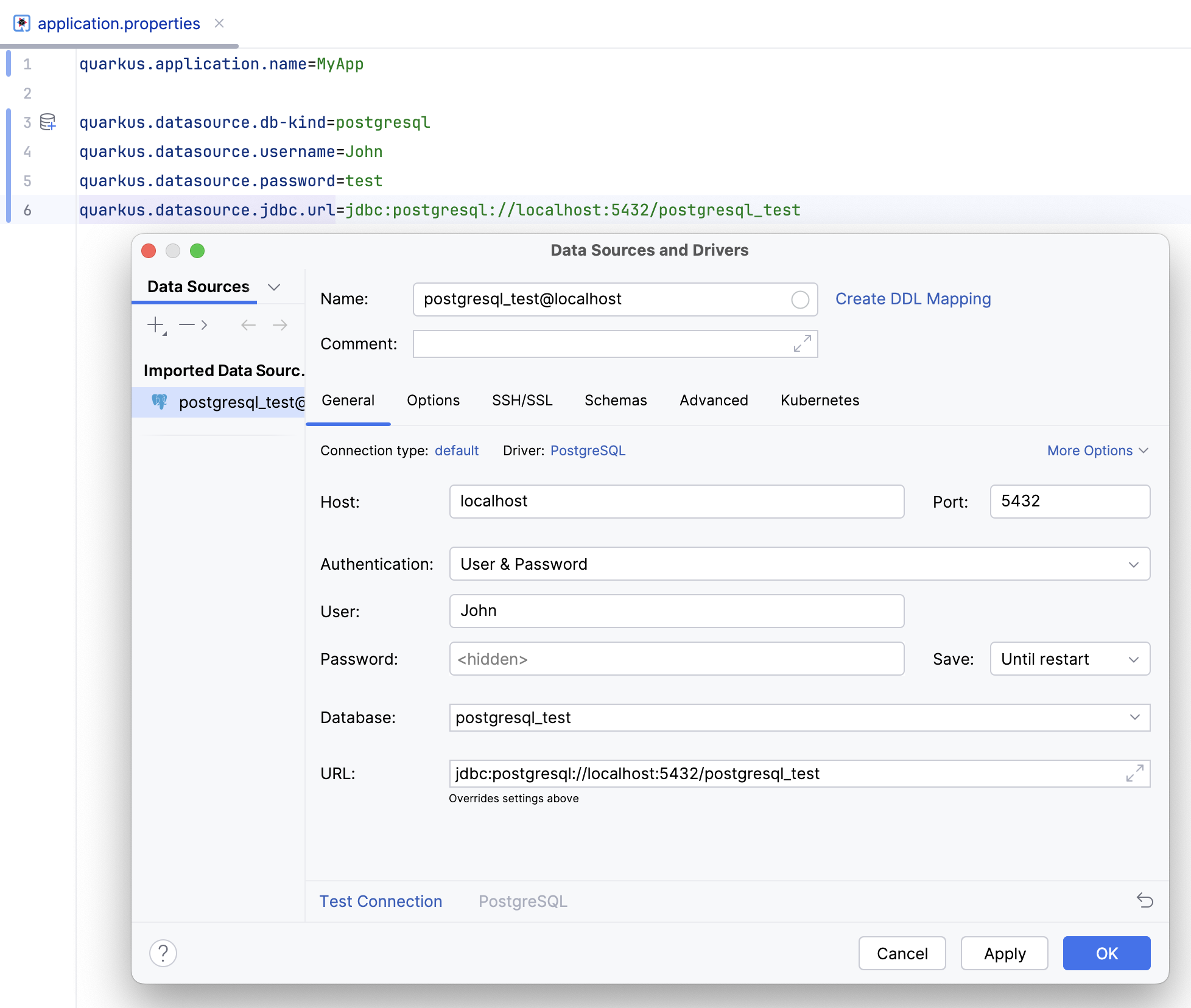The width and height of the screenshot is (1191, 1008).
Task: Click the database gutter icon on line 3
Action: click(x=47, y=122)
